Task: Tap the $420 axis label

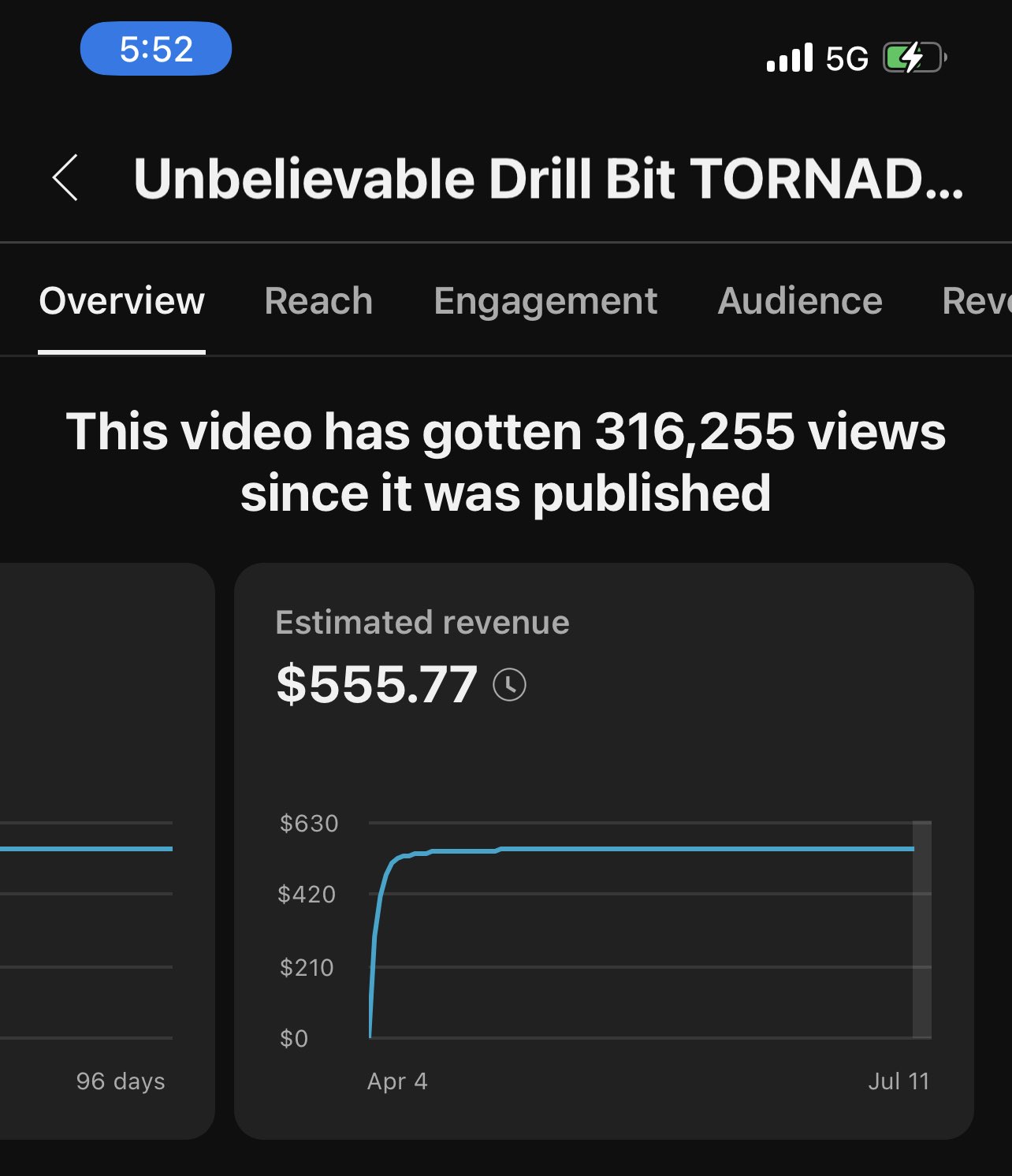Action: click(307, 895)
